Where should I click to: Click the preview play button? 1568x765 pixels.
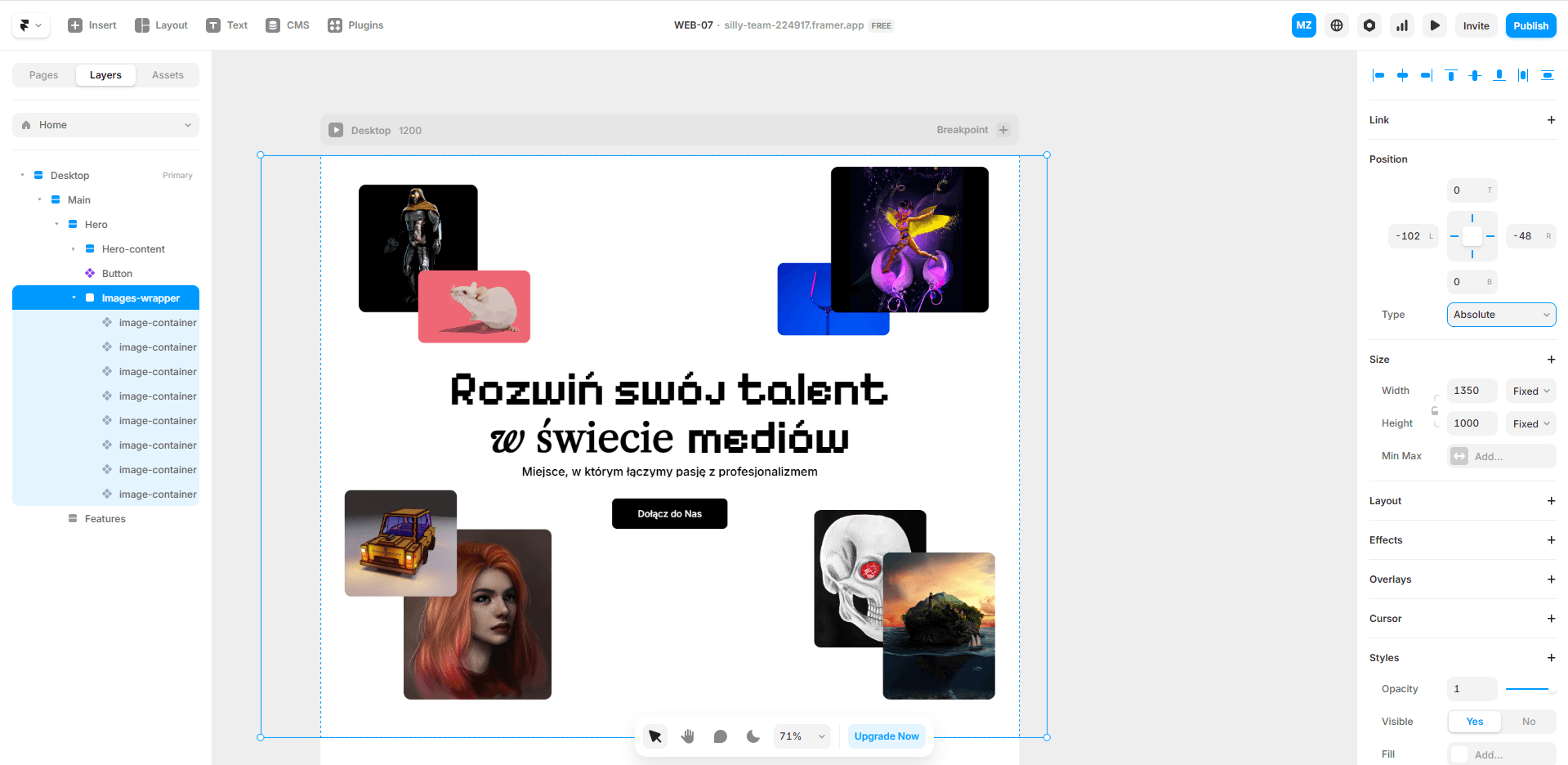coord(1435,25)
